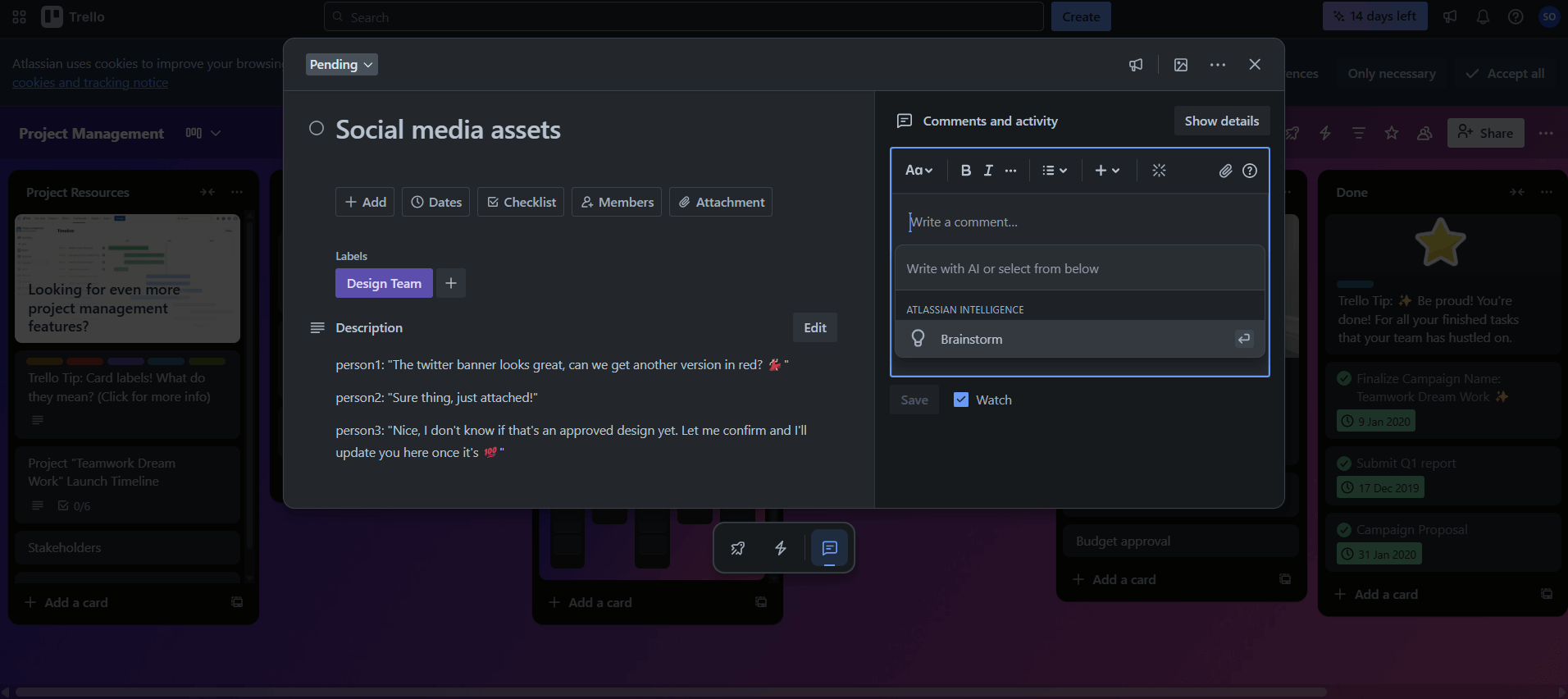1568x699 pixels.
Task: Click the attach file paperclip icon
Action: pos(1225,171)
